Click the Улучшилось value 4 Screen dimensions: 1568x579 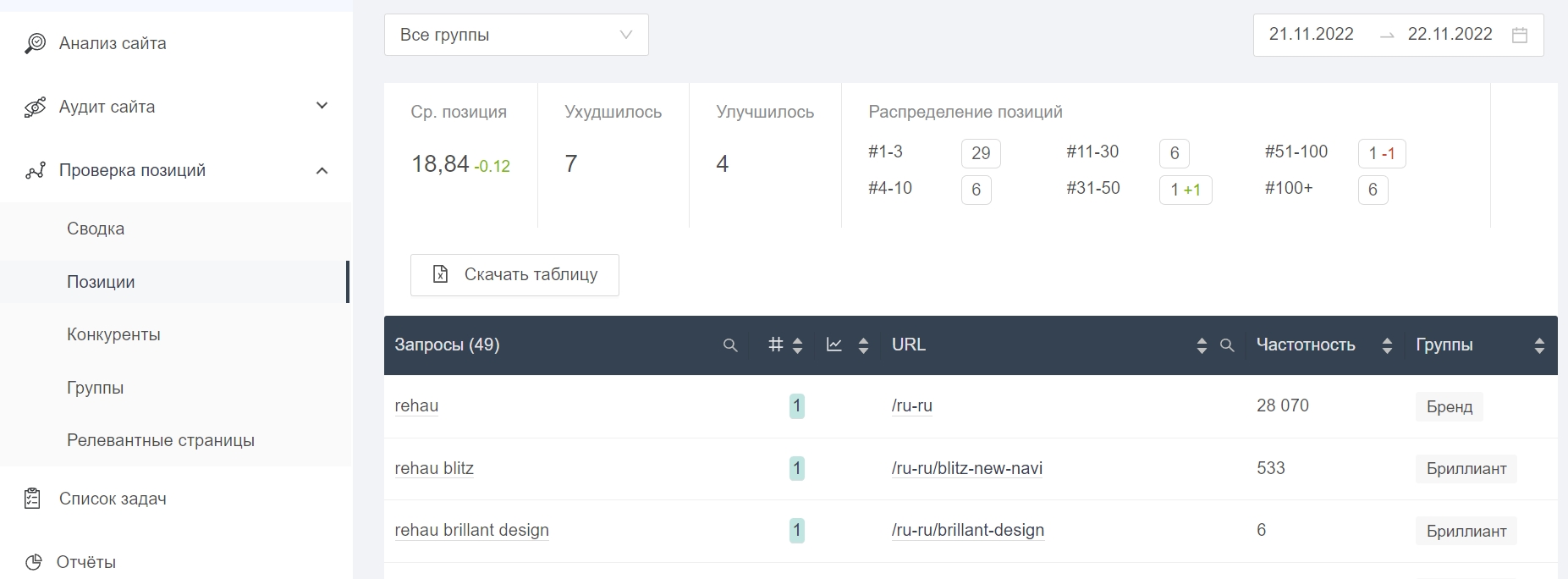722,163
